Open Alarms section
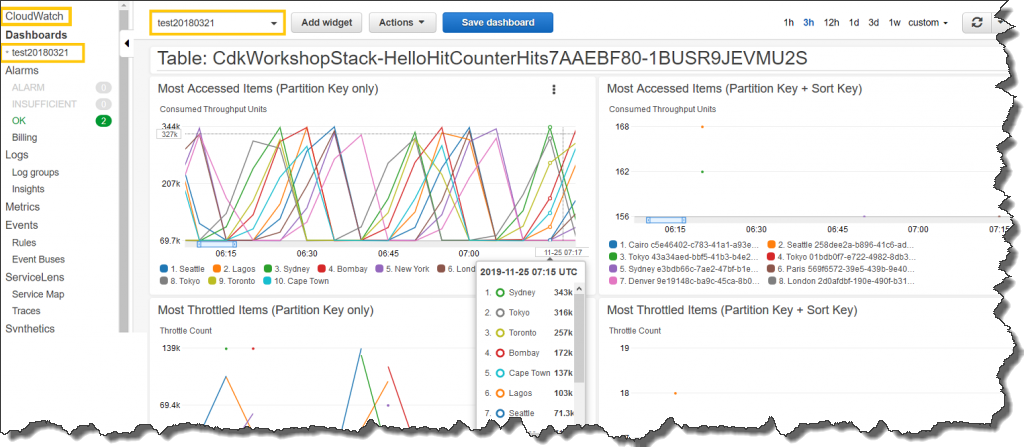Screen dimensions: 1024x447 [x=22, y=71]
